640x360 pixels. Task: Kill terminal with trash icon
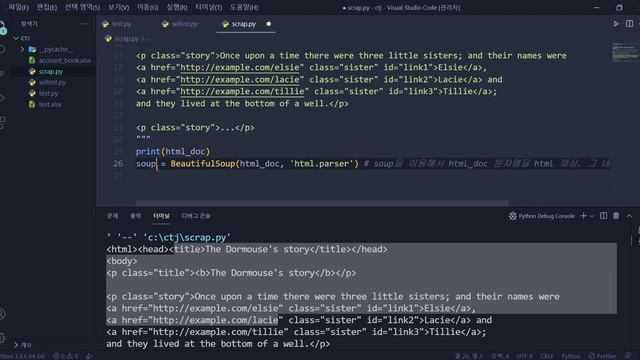point(616,216)
